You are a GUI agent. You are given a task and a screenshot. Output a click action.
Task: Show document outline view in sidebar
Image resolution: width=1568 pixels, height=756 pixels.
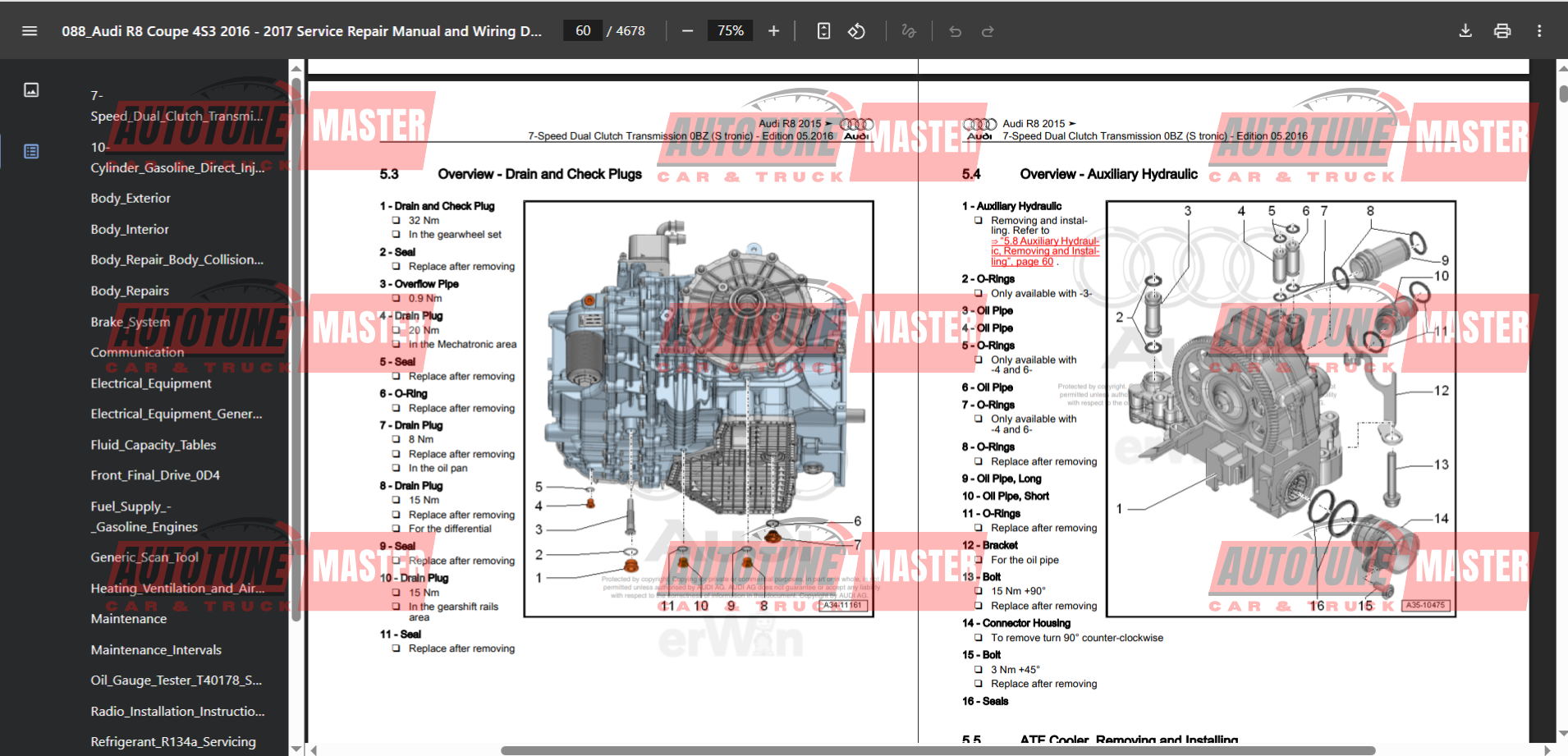(31, 151)
